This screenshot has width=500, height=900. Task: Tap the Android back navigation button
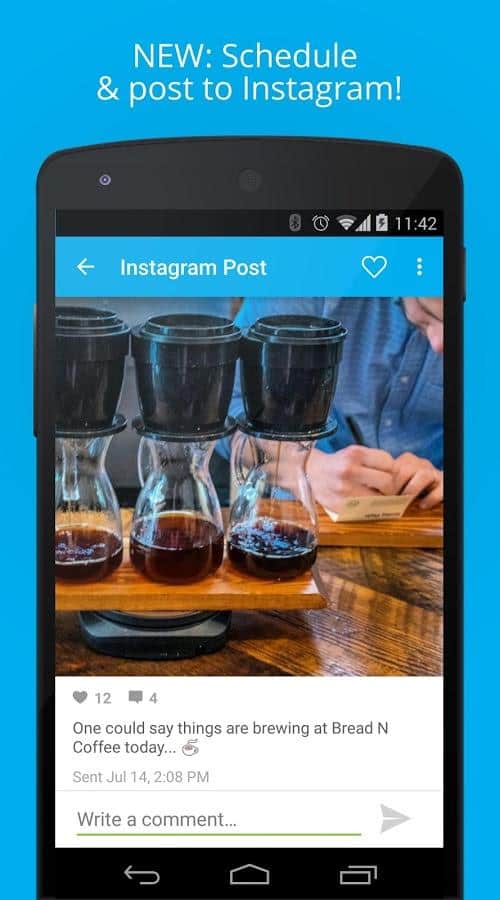click(142, 874)
